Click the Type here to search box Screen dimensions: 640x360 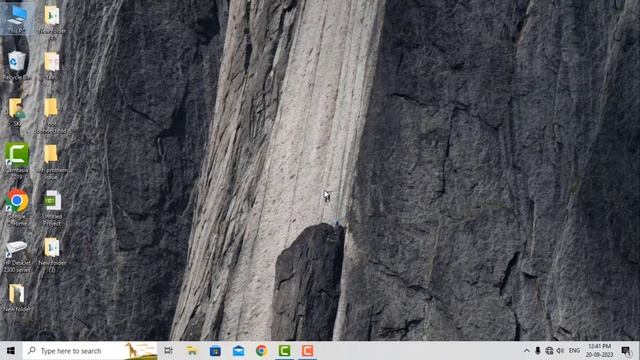(90, 351)
